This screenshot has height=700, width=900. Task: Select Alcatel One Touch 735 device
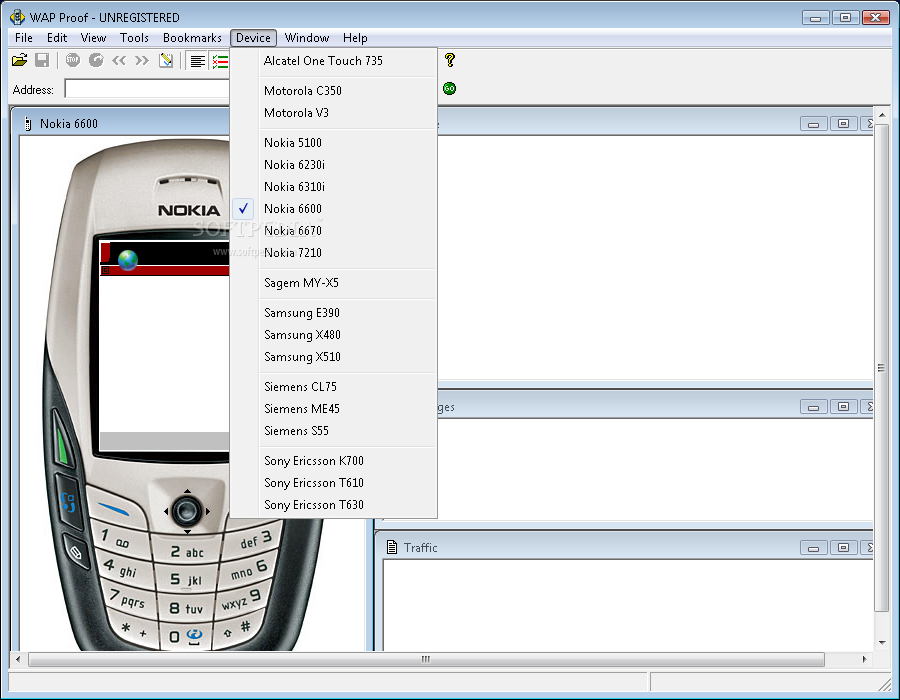tap(333, 61)
